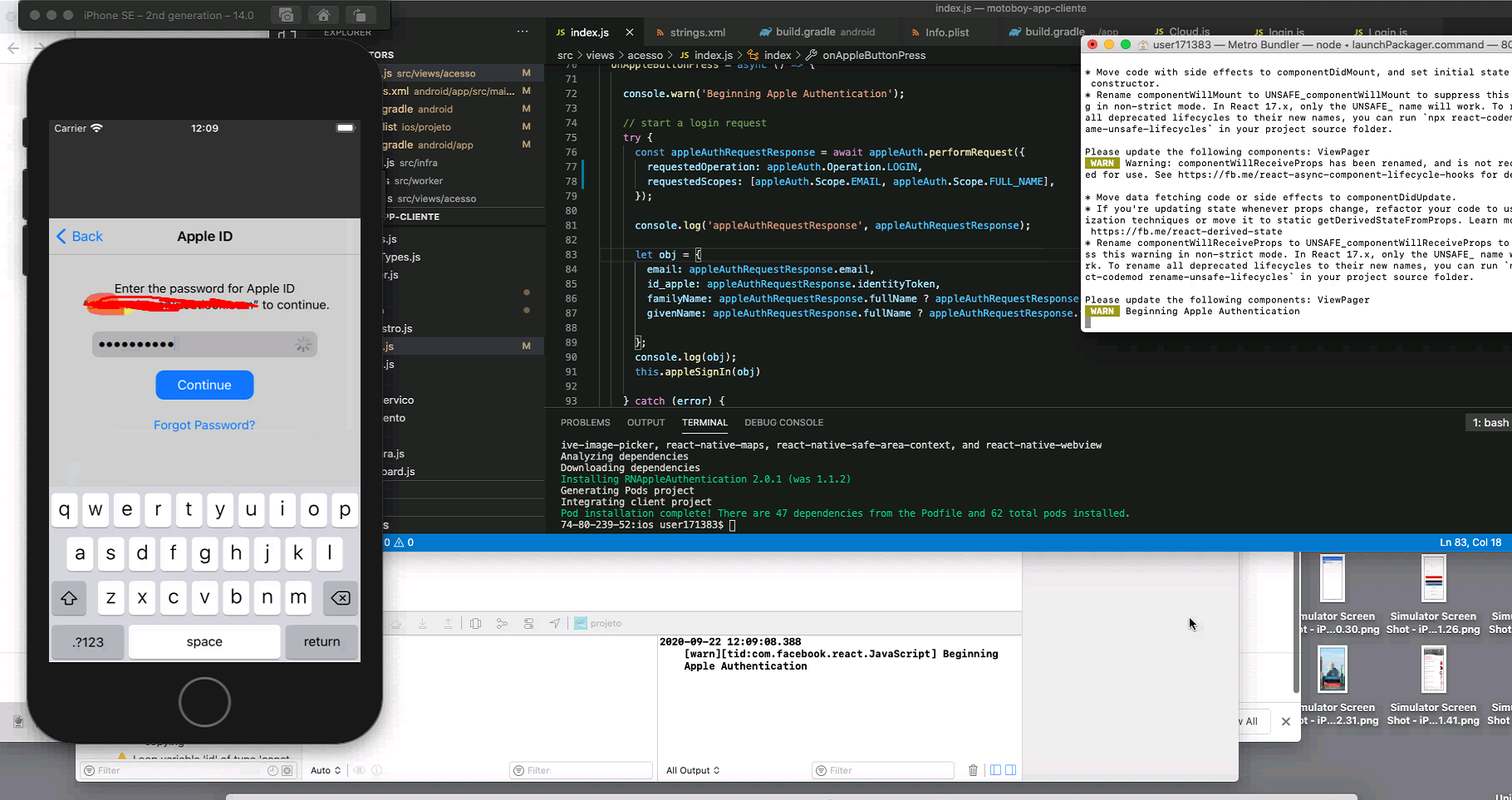Open the terminal selector showing 1: bash
Image resolution: width=1512 pixels, height=800 pixels.
[1490, 423]
